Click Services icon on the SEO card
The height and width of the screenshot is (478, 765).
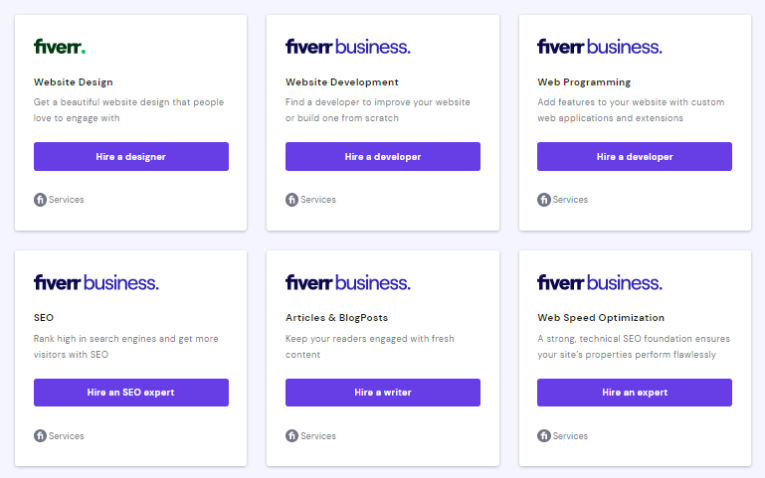coord(40,436)
